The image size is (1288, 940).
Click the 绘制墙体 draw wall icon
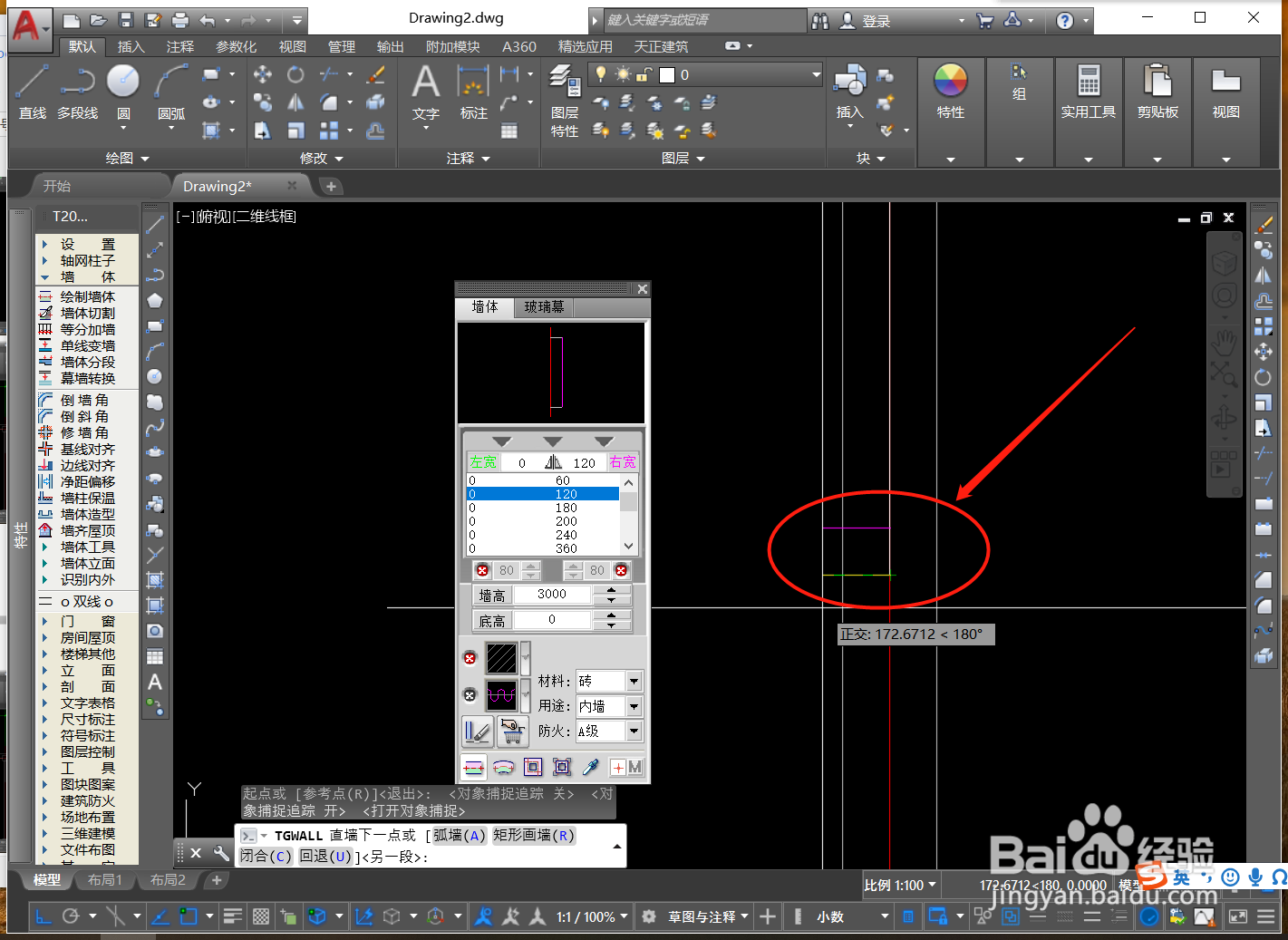coord(45,296)
